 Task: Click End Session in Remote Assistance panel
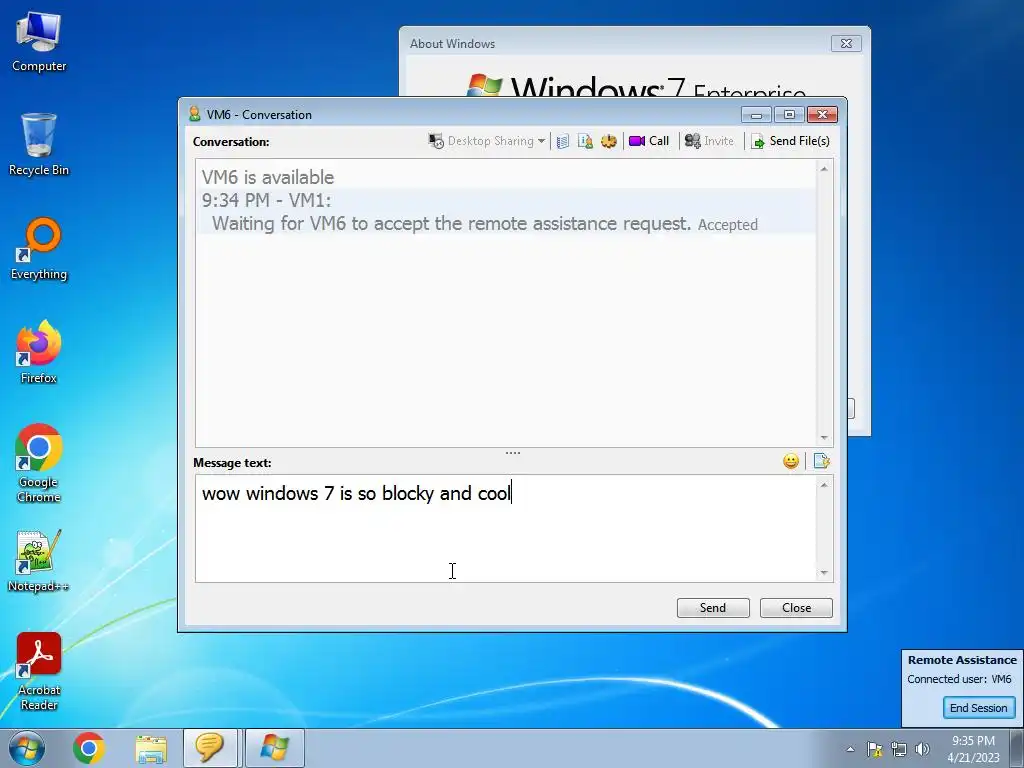pos(978,708)
